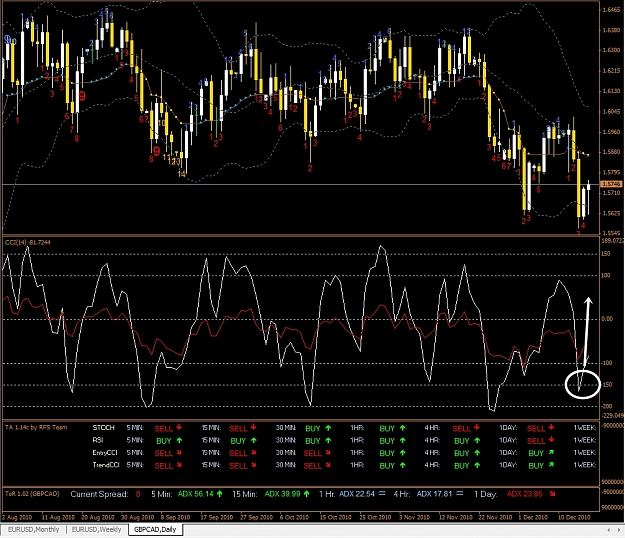Click the '8 Sep 2010' date label
The height and width of the screenshot is (538, 625).
pyautogui.click(x=175, y=517)
